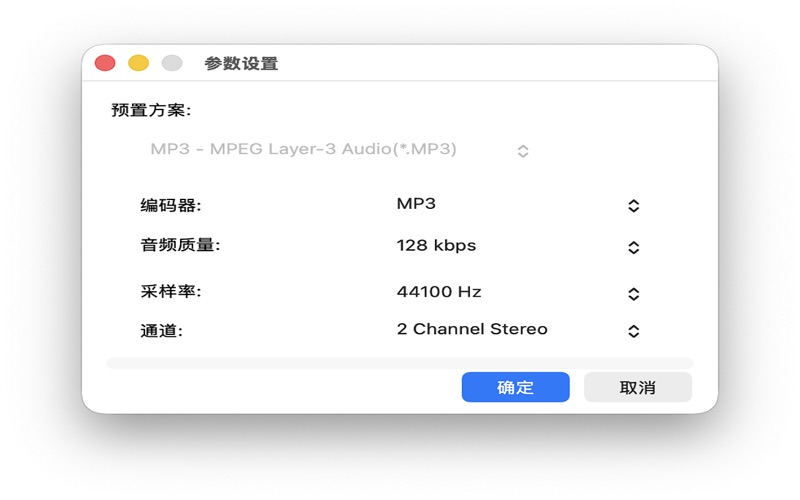
Task: Click the 采样率 label text
Action: 171,292
